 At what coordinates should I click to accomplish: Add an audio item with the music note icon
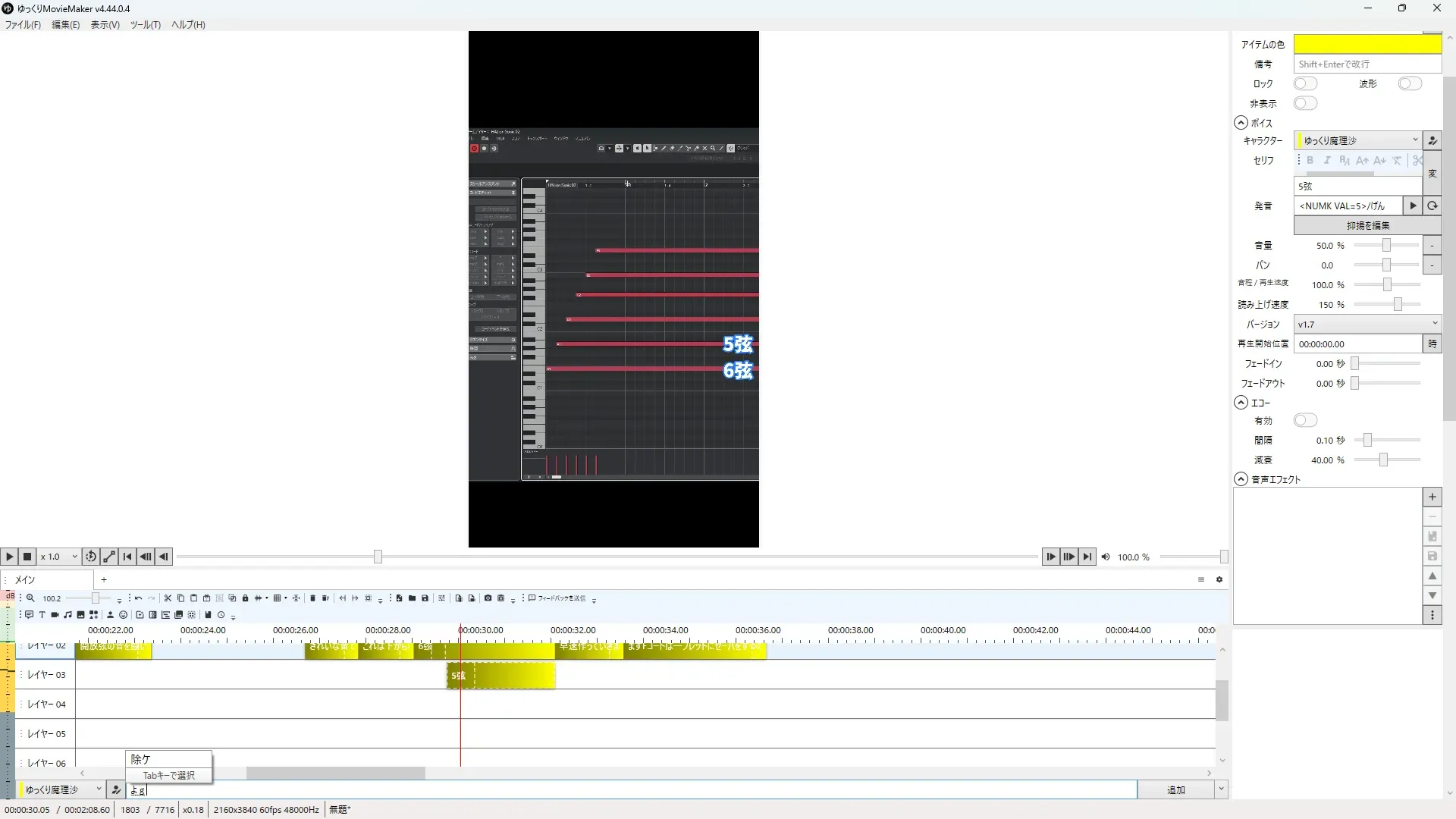click(x=67, y=615)
